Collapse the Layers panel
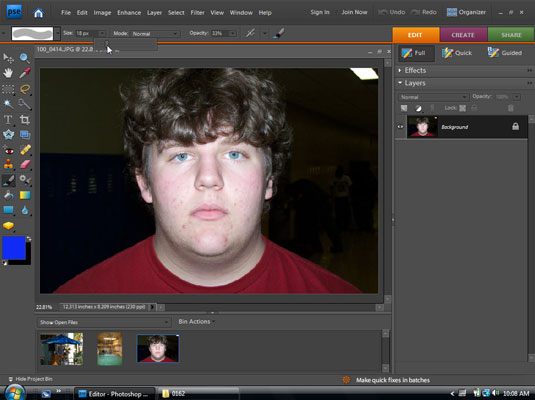The image size is (535, 400). pyautogui.click(x=400, y=83)
